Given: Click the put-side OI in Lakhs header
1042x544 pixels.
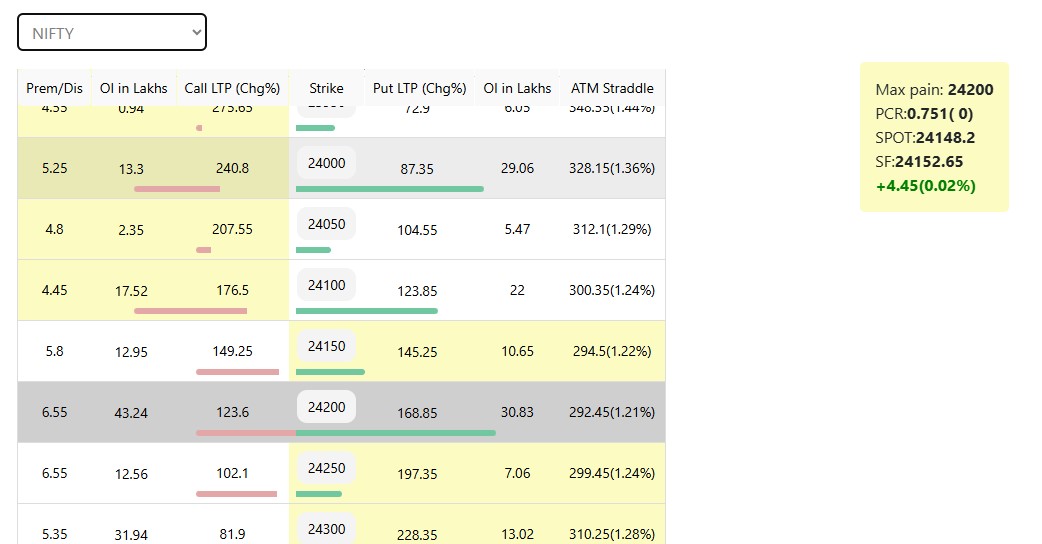Looking at the screenshot, I should pyautogui.click(x=517, y=88).
